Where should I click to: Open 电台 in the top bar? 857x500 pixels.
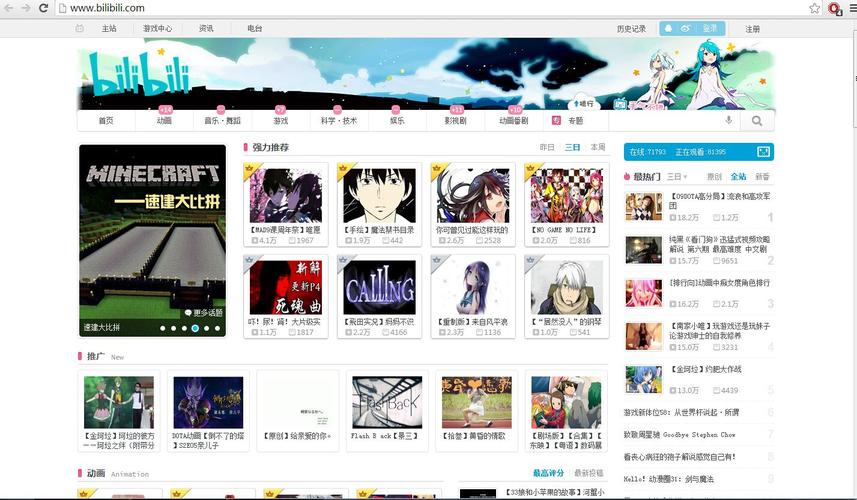(255, 28)
